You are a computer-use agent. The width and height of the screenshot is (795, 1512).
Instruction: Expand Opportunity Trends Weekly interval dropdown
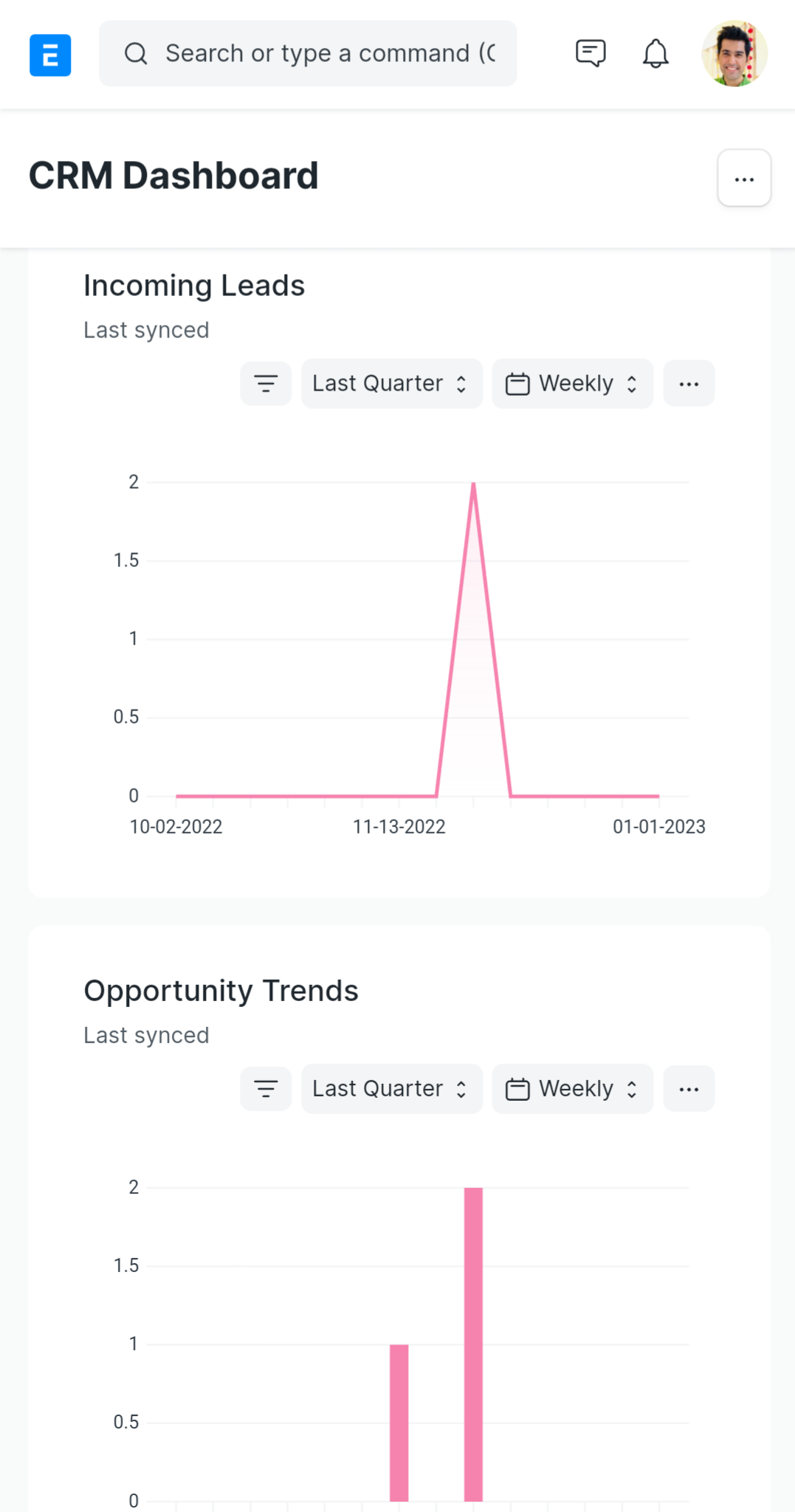572,1088
